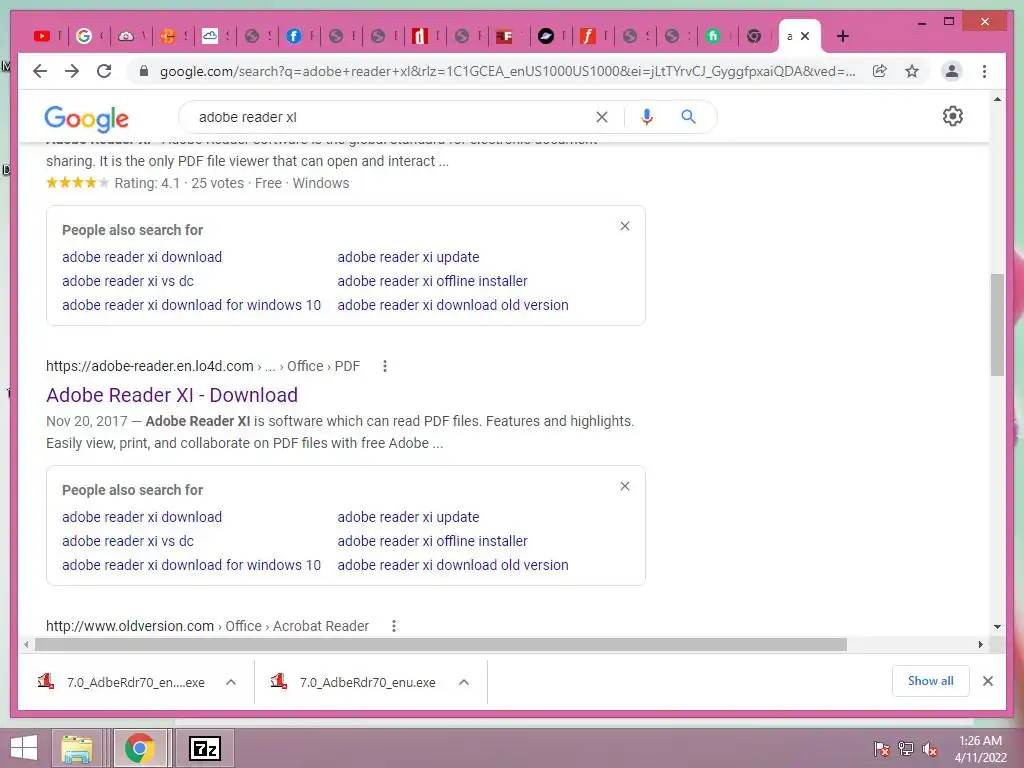
Task: Open downloaded file 7.0_AdbeRdr70_en....exe
Action: coord(121,682)
